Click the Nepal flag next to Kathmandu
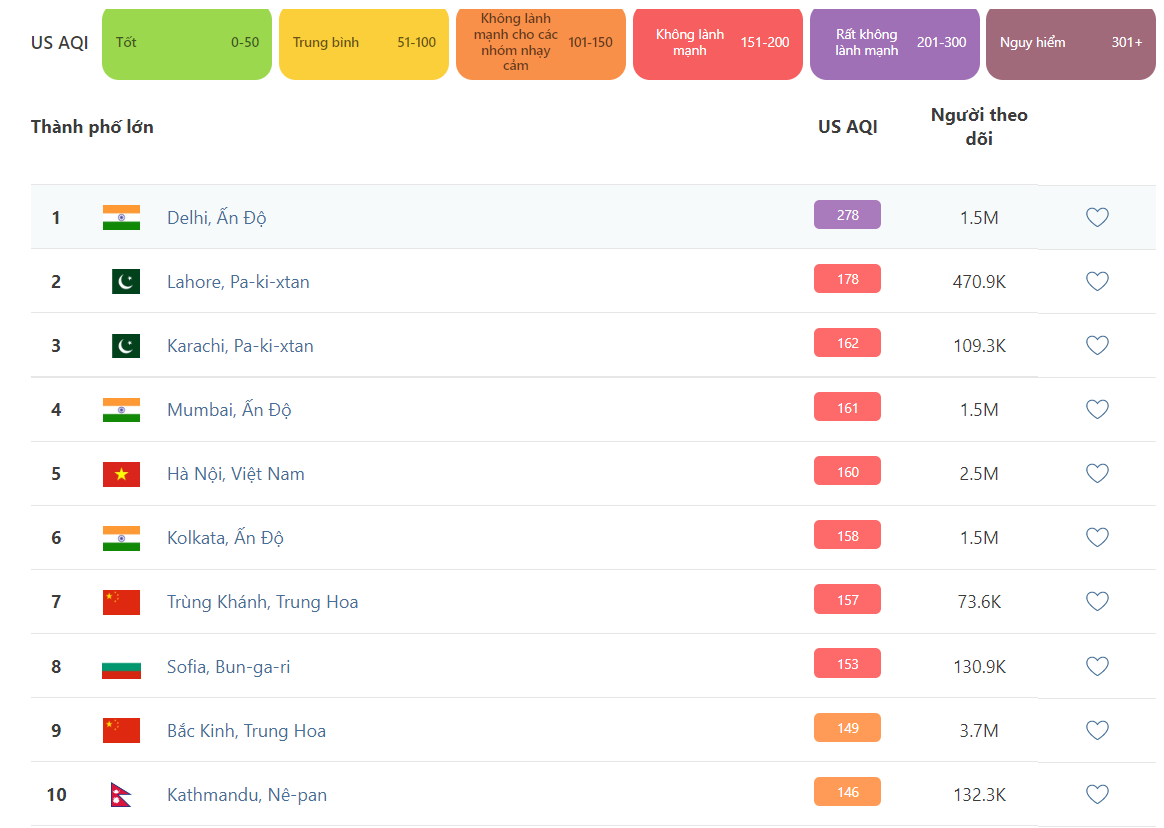The width and height of the screenshot is (1164, 828). click(120, 795)
